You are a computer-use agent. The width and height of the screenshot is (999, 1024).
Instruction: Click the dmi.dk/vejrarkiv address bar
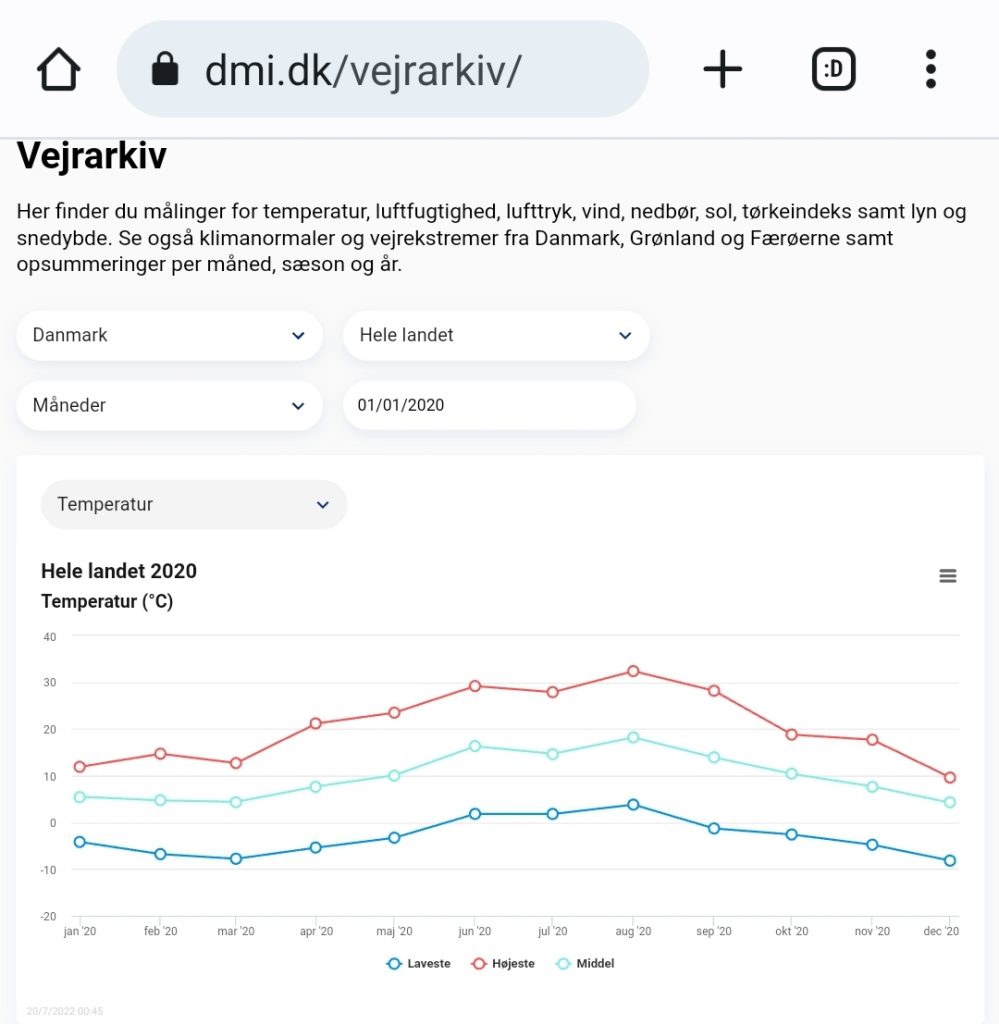[383, 69]
